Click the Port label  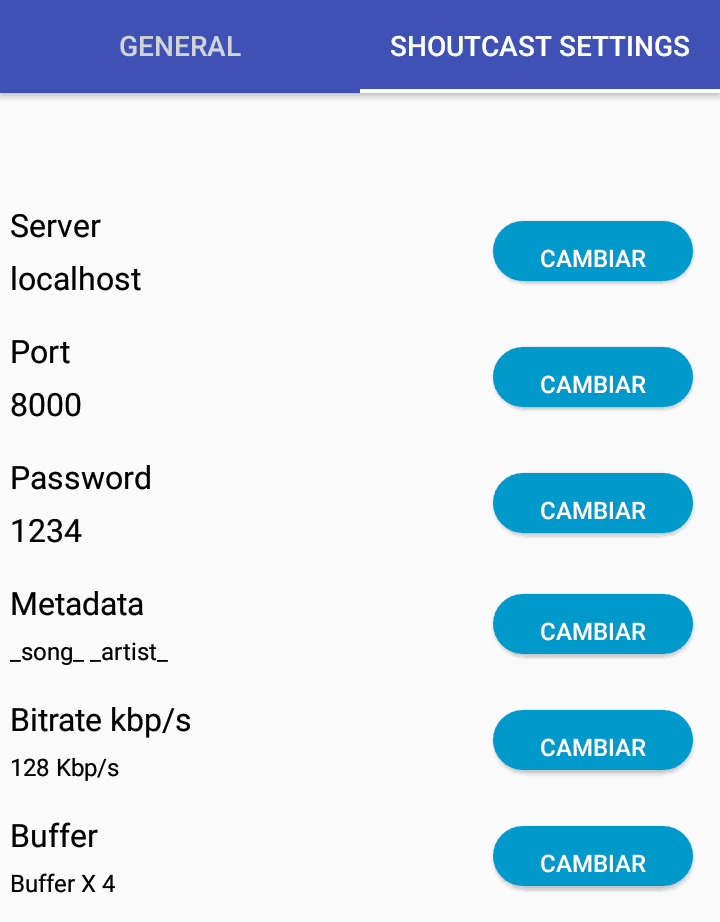[x=40, y=352]
